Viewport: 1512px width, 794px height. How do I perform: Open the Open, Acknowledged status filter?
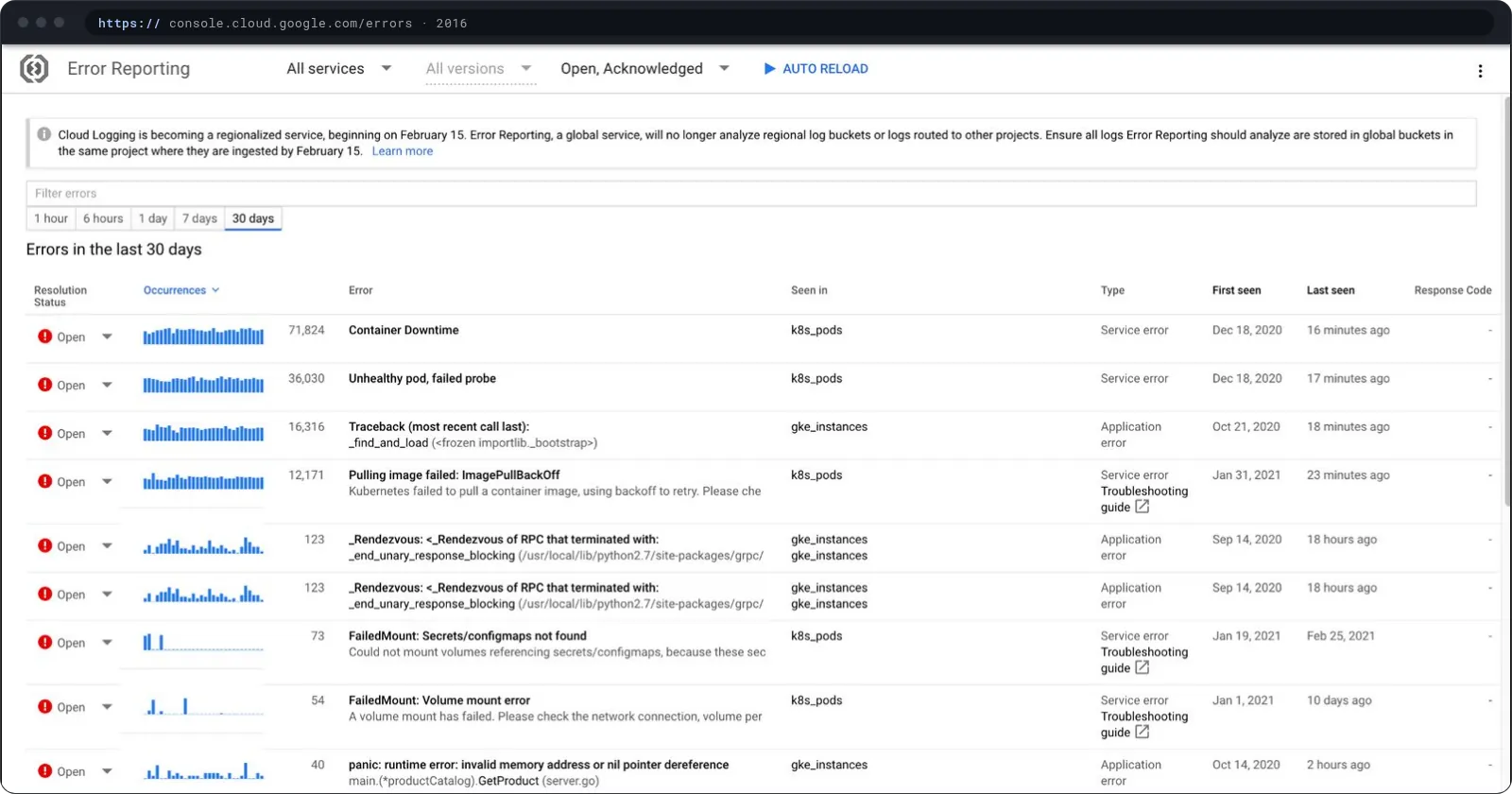coord(645,69)
